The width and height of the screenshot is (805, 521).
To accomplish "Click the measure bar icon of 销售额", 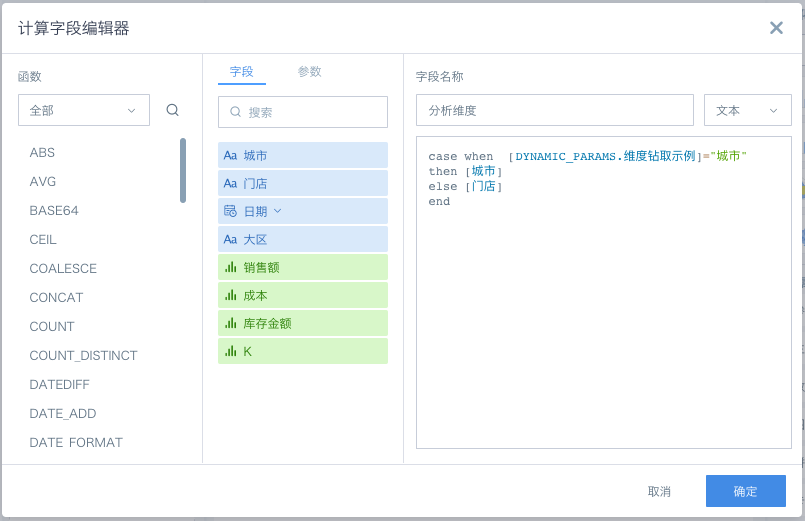I will pos(231,267).
